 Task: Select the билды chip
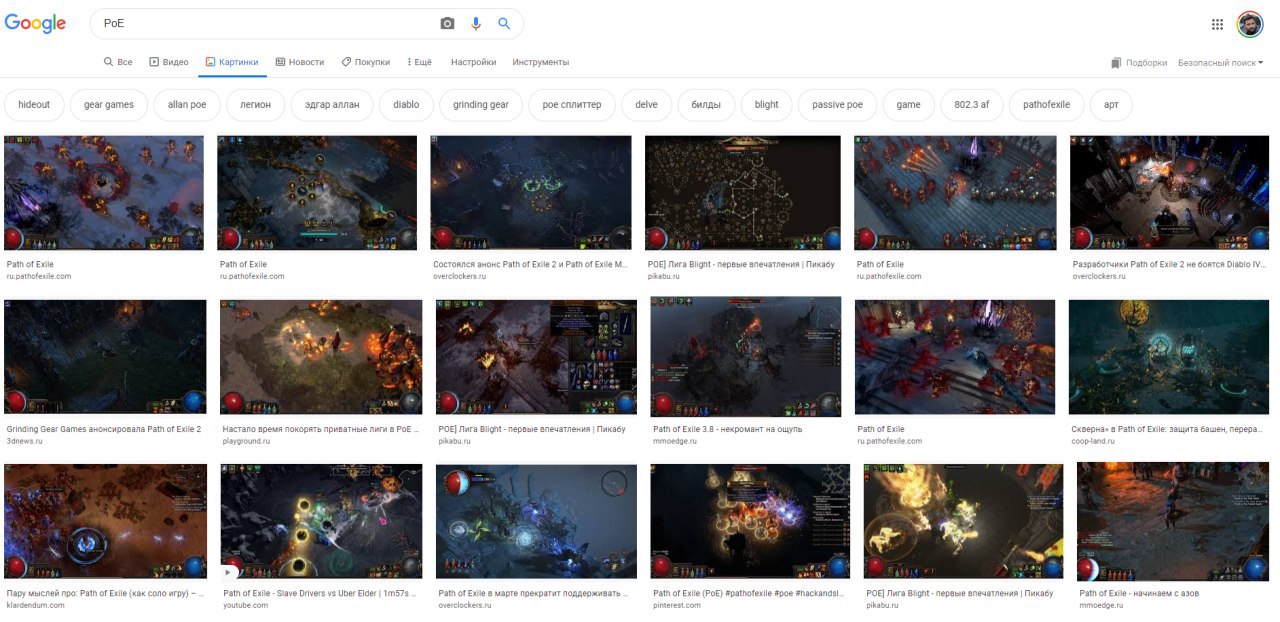(x=707, y=105)
